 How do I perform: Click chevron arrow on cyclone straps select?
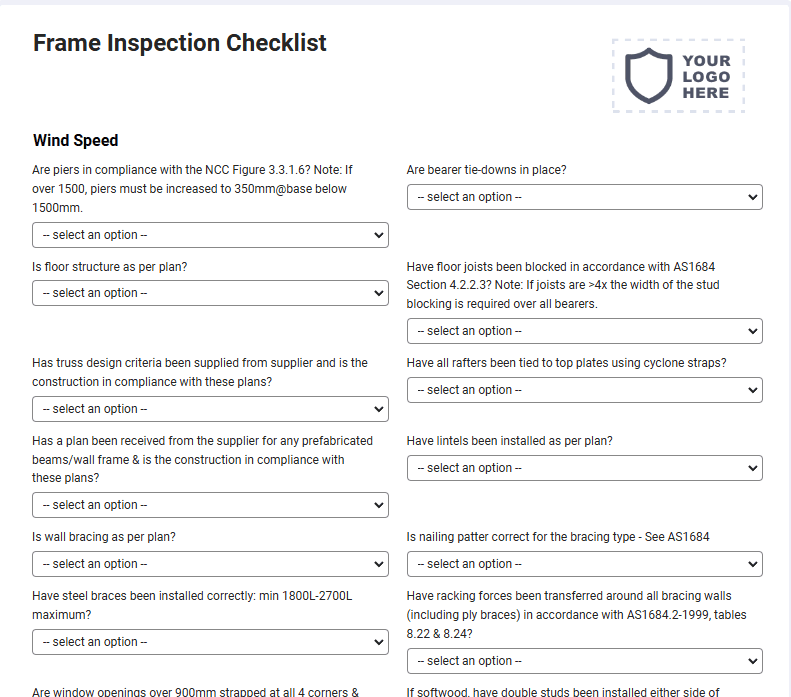752,390
